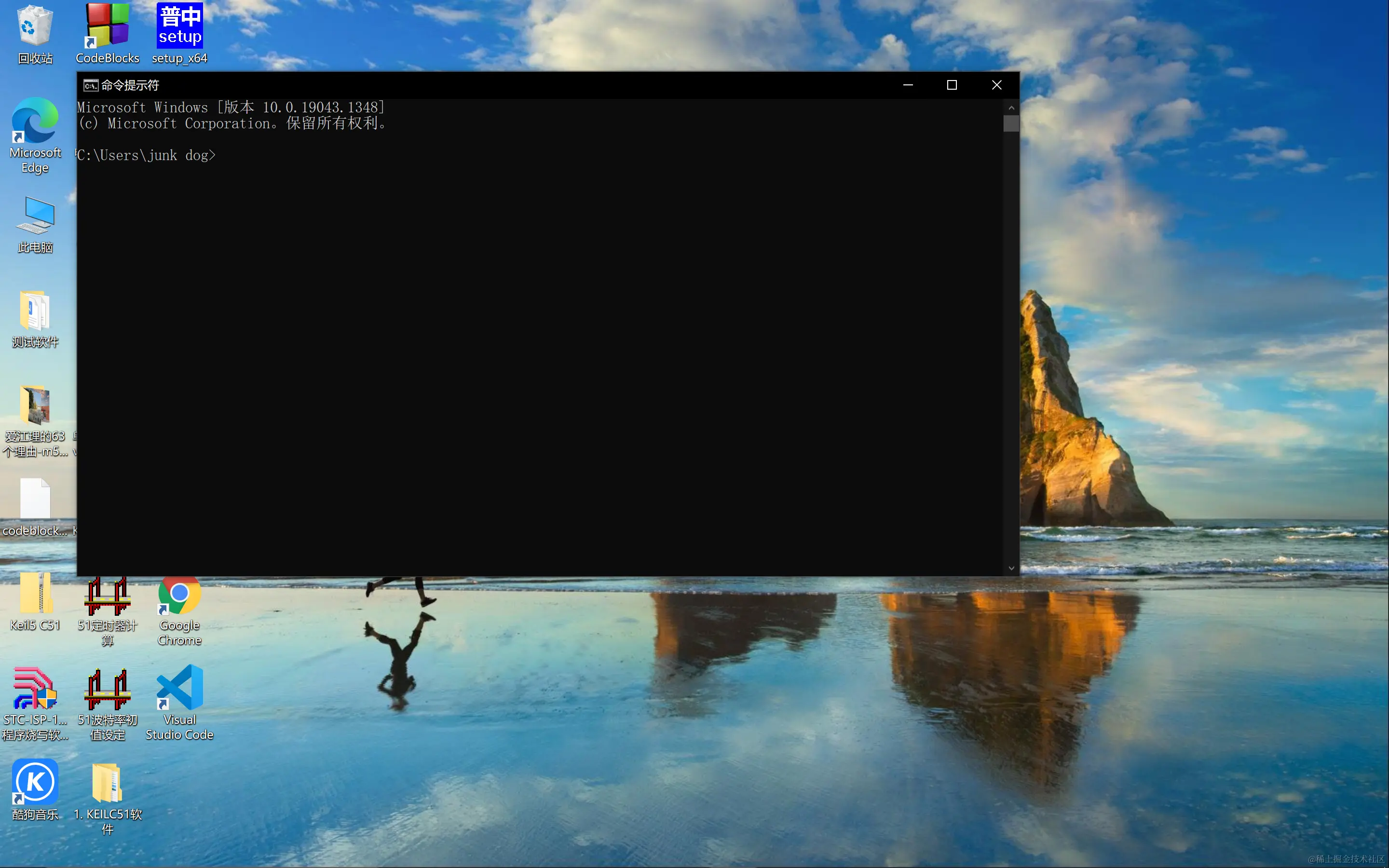Screen dimensions: 1389x868
Task: Click the command prompt scrollbar down arrow
Action: 1011,569
